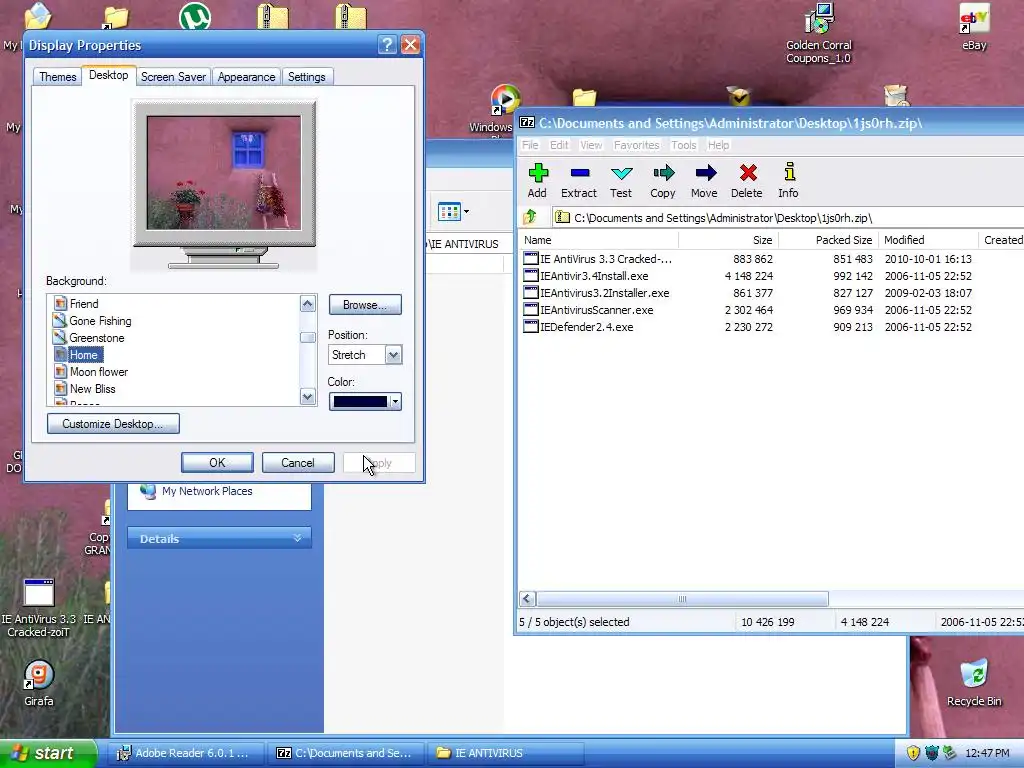This screenshot has height=768, width=1024.
Task: Click scroll-down arrow of Background list
Action: tap(307, 396)
